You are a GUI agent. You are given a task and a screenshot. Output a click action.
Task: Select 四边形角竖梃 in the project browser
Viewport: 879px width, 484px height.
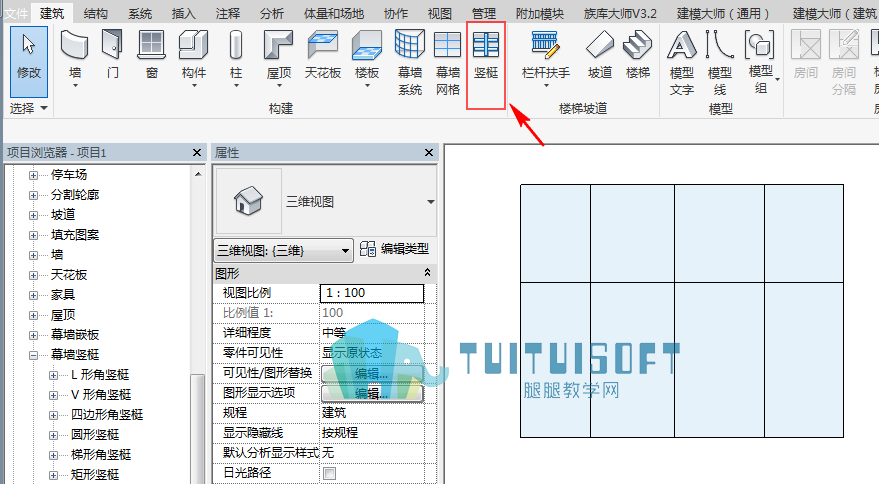[107, 414]
